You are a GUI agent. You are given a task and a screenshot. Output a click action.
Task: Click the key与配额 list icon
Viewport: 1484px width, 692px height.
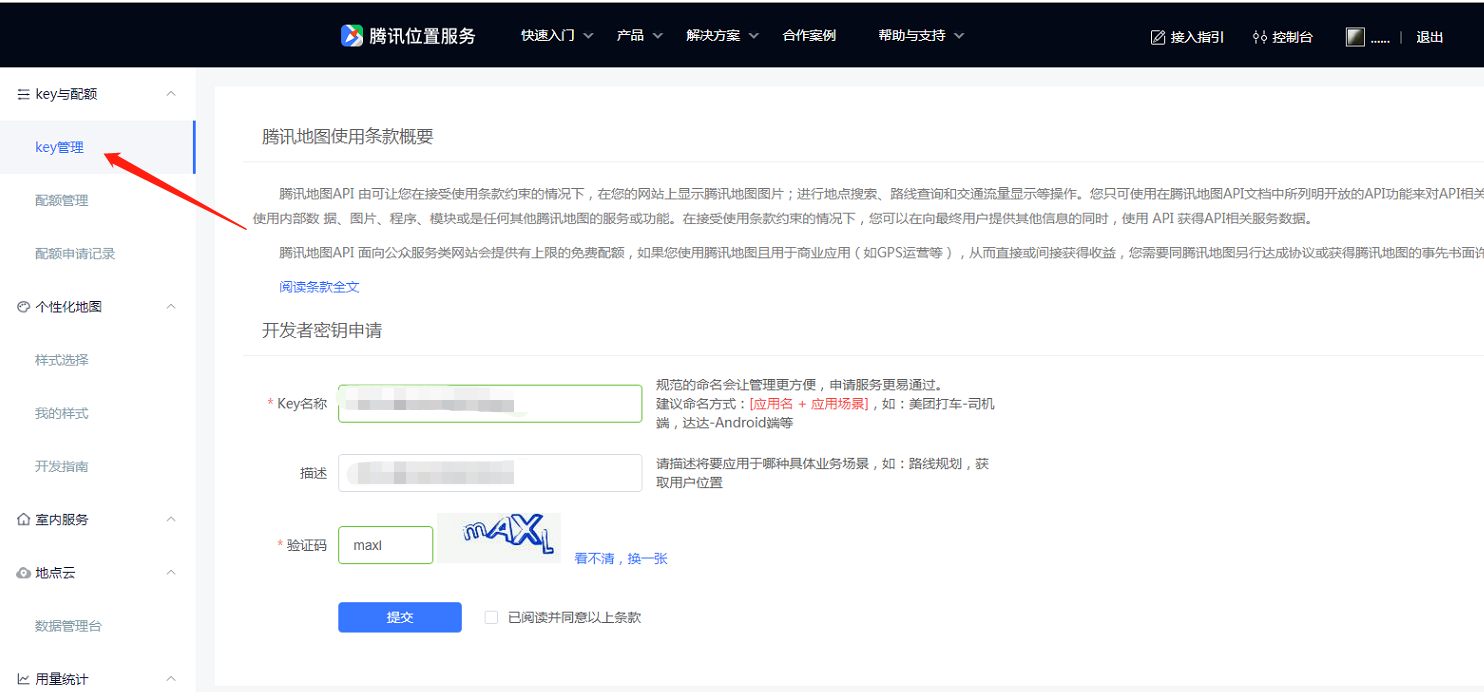[23, 94]
